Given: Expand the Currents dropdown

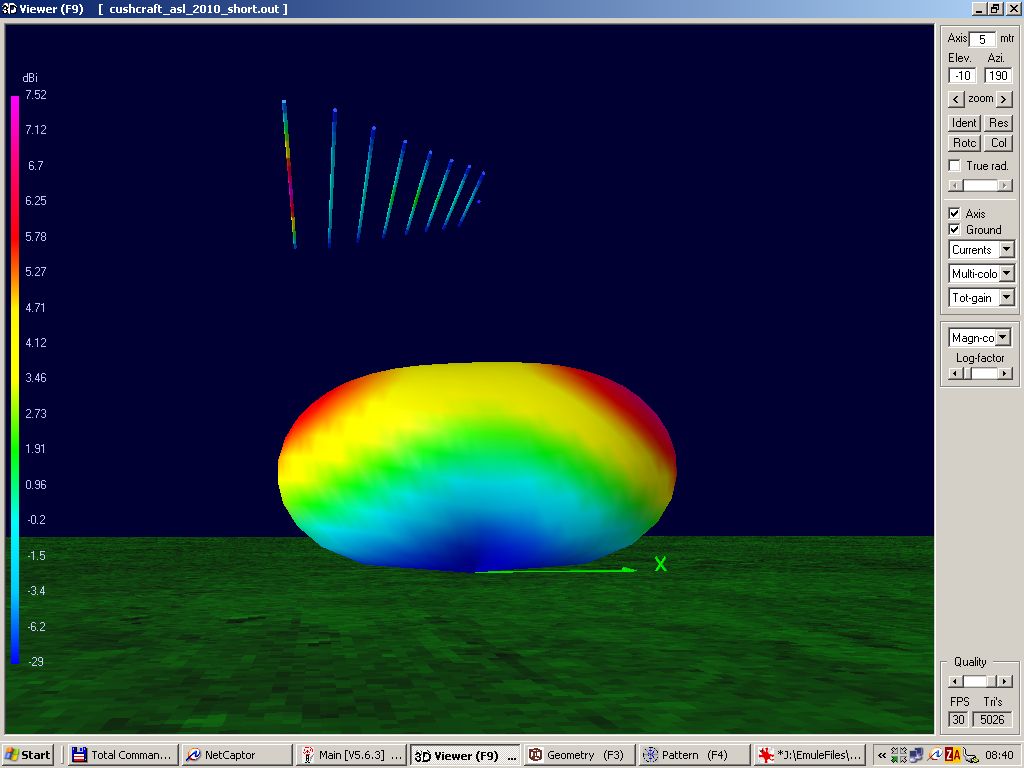Looking at the screenshot, I should tap(1006, 250).
